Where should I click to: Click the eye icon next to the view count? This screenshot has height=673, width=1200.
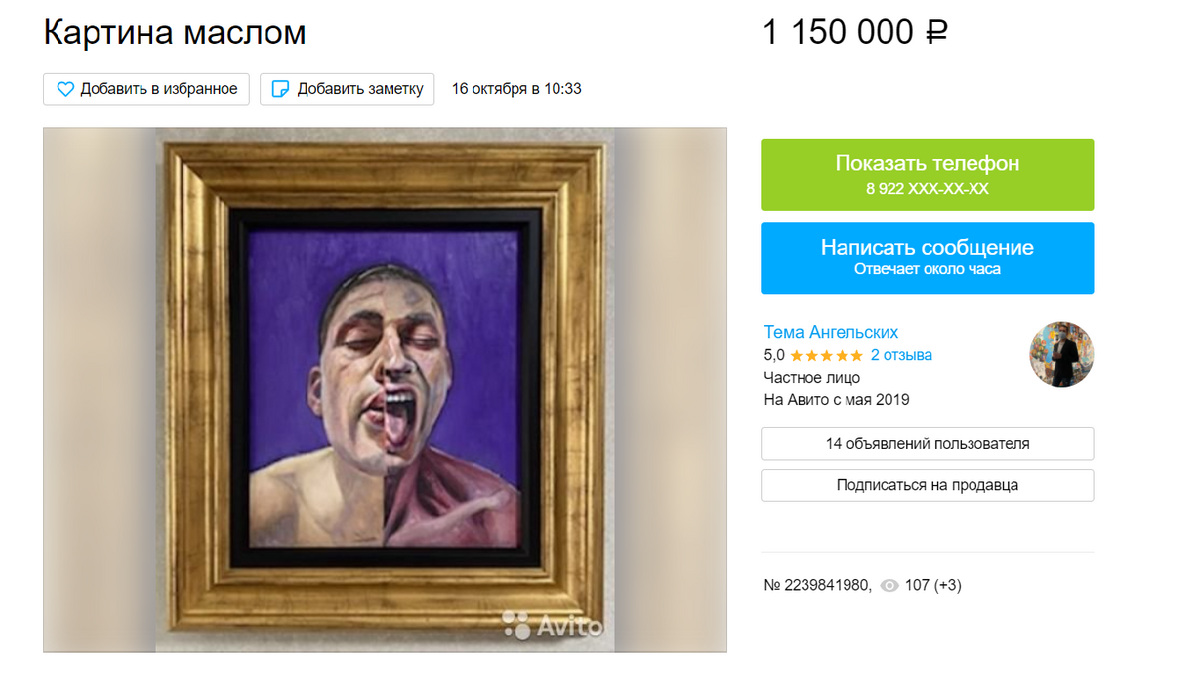(889, 586)
